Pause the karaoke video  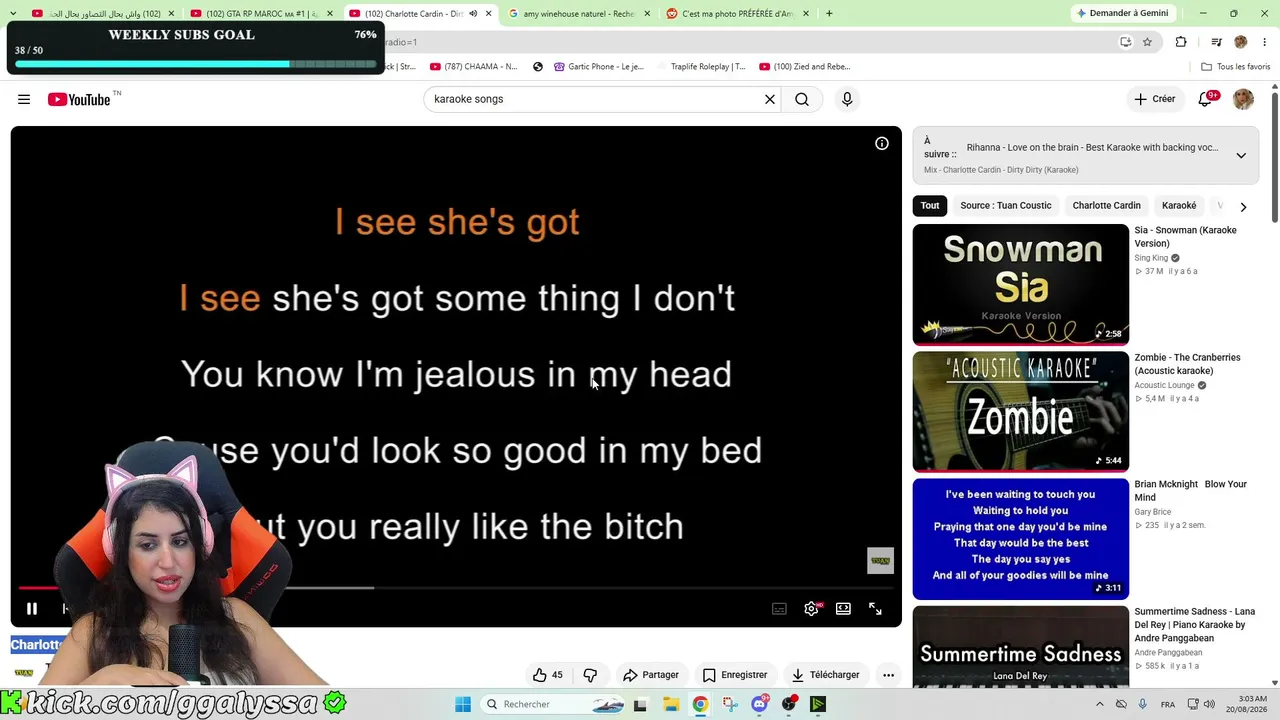click(x=32, y=608)
